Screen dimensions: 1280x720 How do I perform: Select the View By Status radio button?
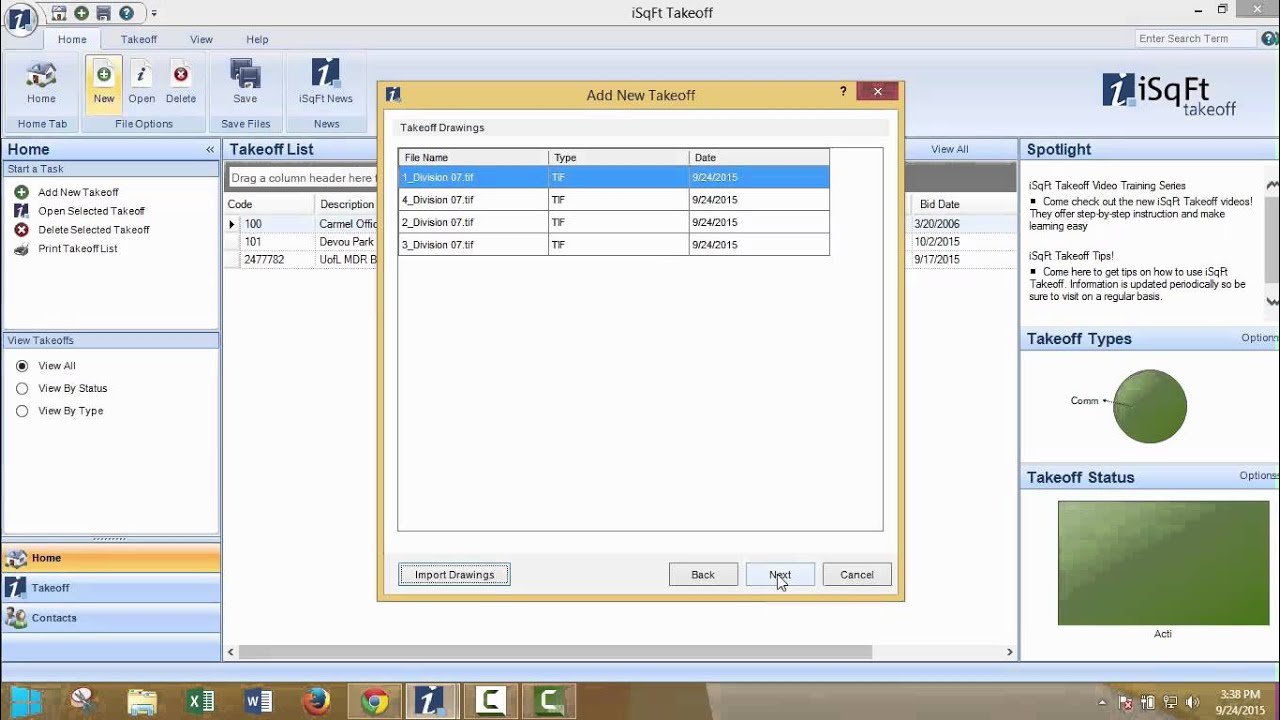click(22, 388)
